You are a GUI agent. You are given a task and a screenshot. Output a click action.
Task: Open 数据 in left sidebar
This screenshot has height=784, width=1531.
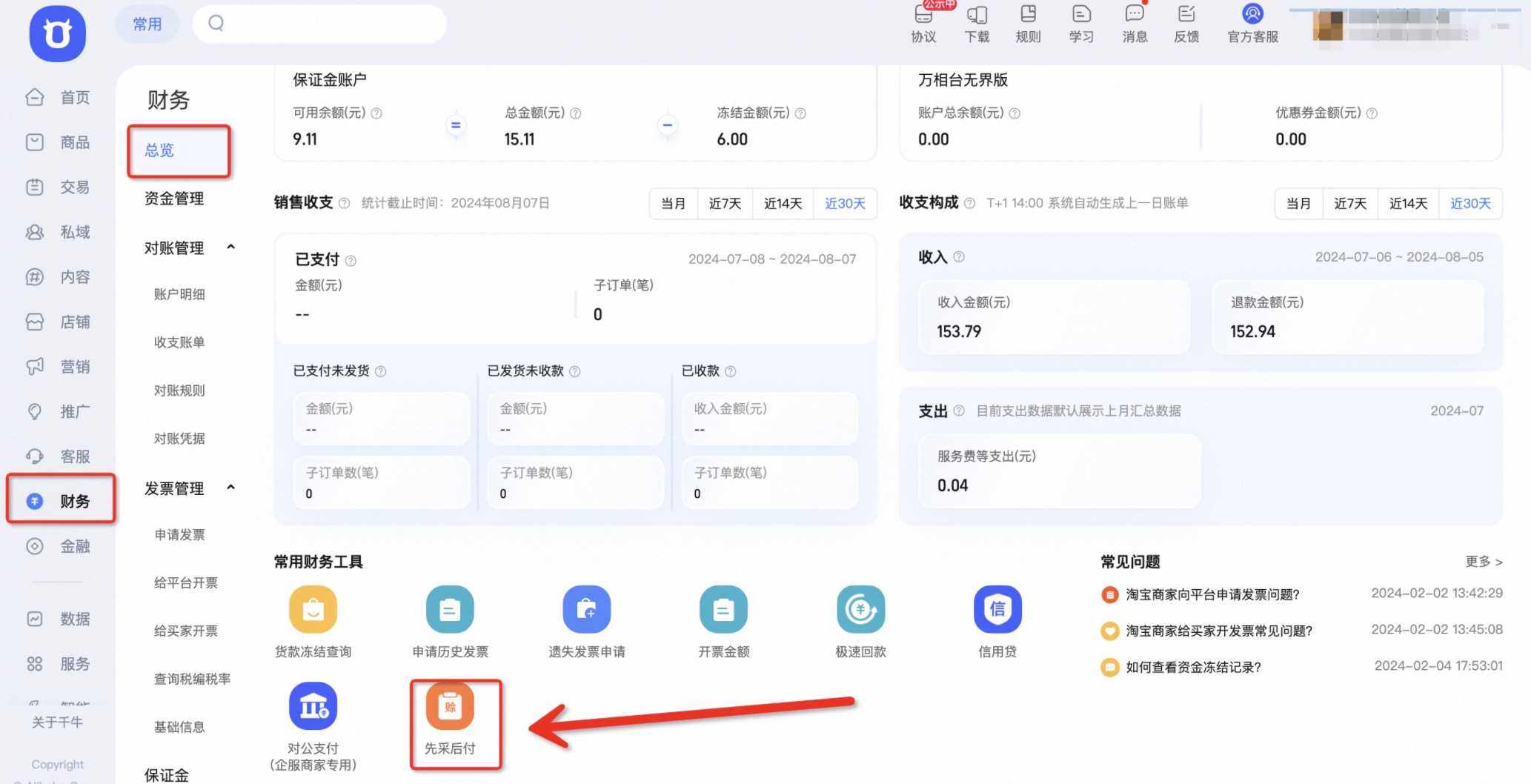coord(58,619)
